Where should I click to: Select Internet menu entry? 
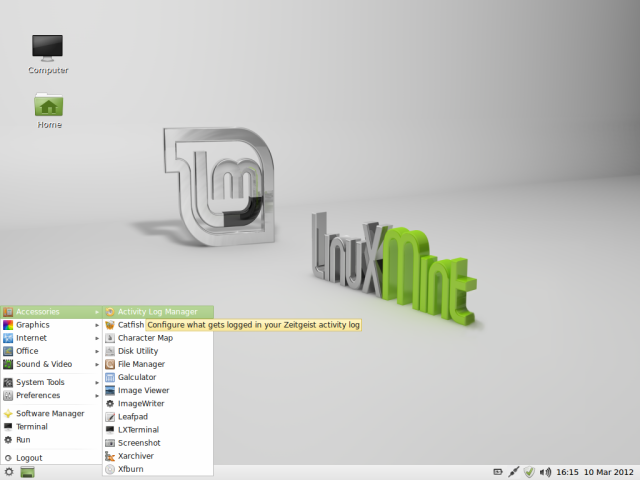[x=51, y=338]
